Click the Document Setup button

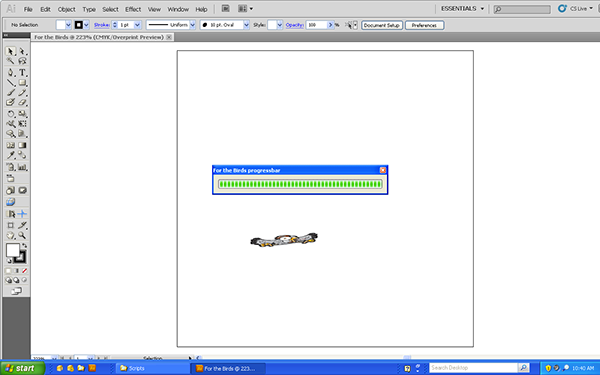[382, 25]
